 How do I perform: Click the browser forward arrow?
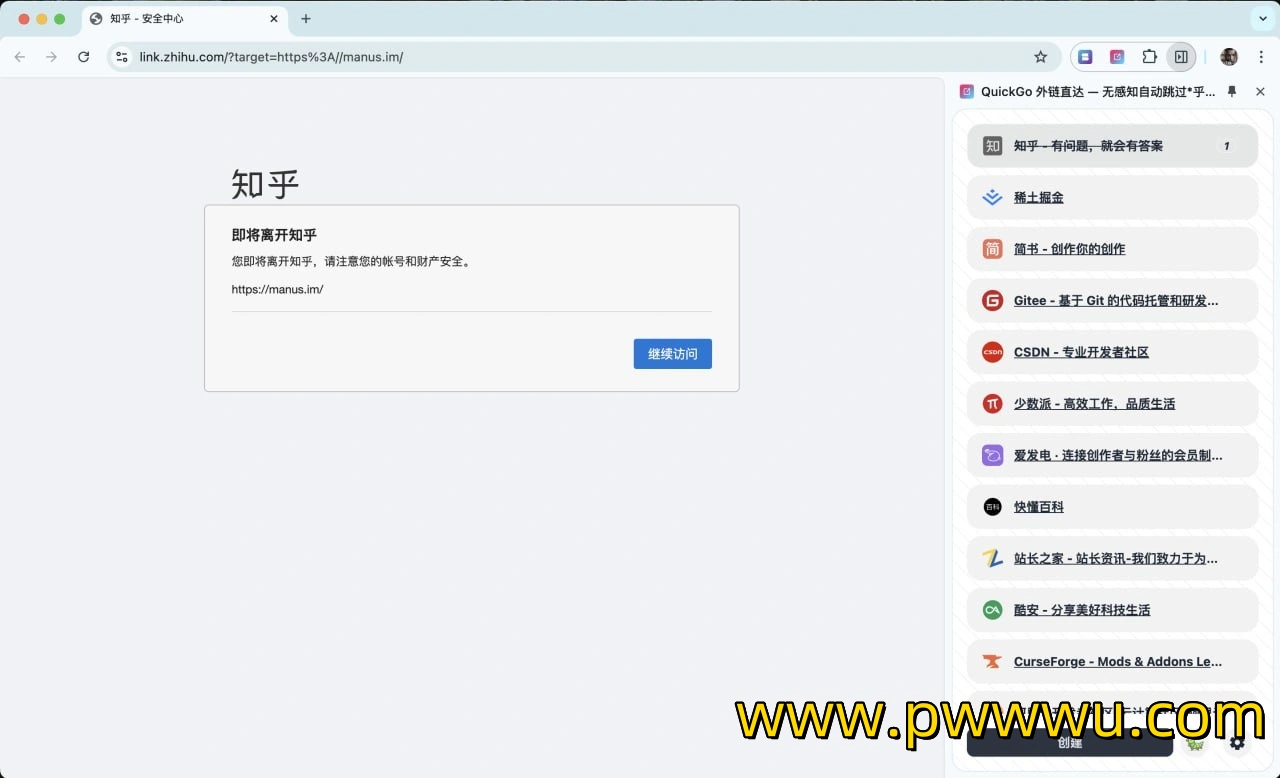tap(52, 57)
